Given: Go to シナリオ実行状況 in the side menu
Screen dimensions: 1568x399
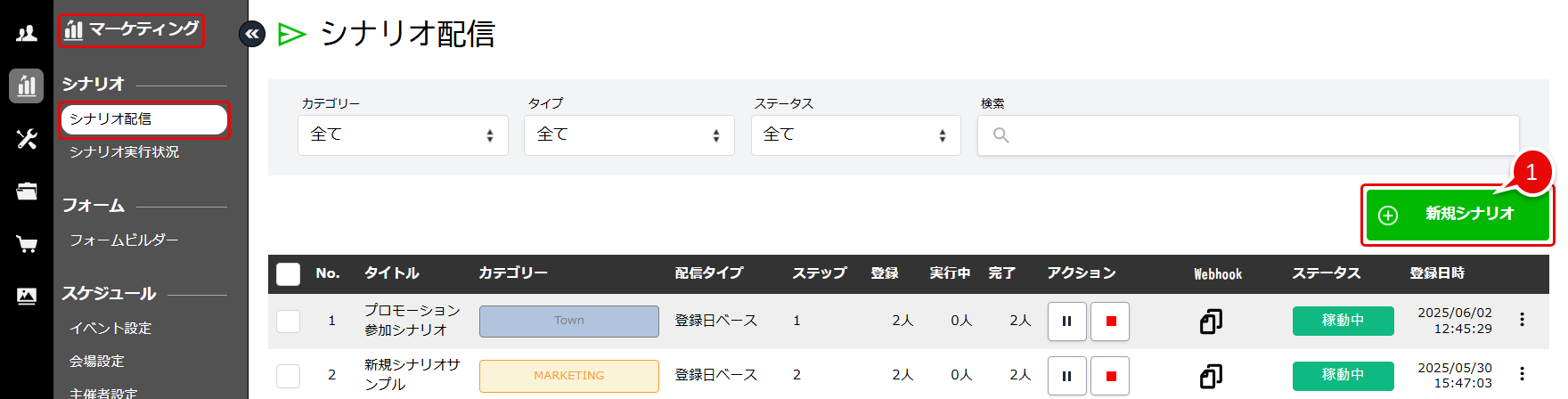Looking at the screenshot, I should (125, 152).
